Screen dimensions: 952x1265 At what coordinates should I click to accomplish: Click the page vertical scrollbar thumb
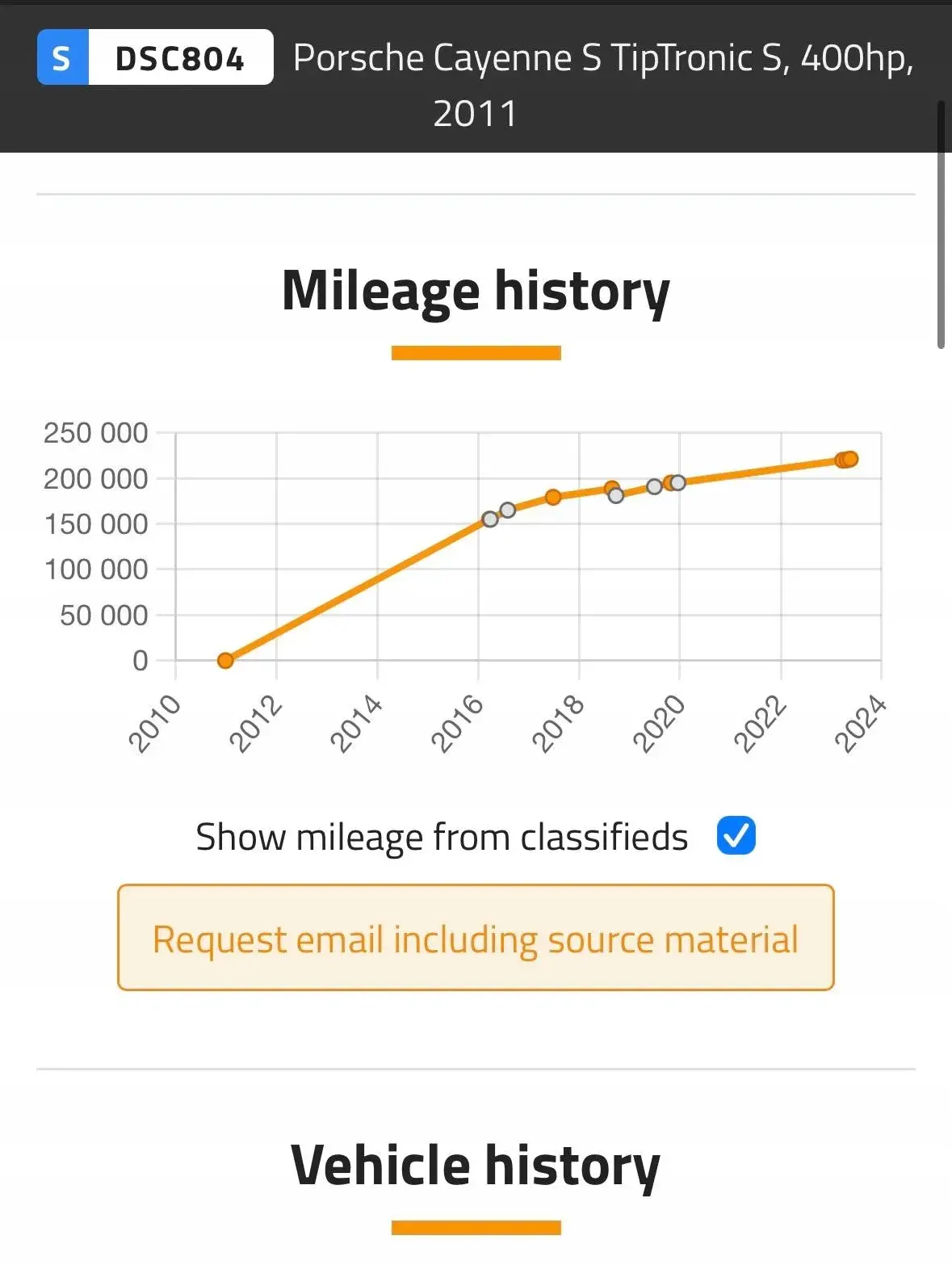pyautogui.click(x=941, y=225)
